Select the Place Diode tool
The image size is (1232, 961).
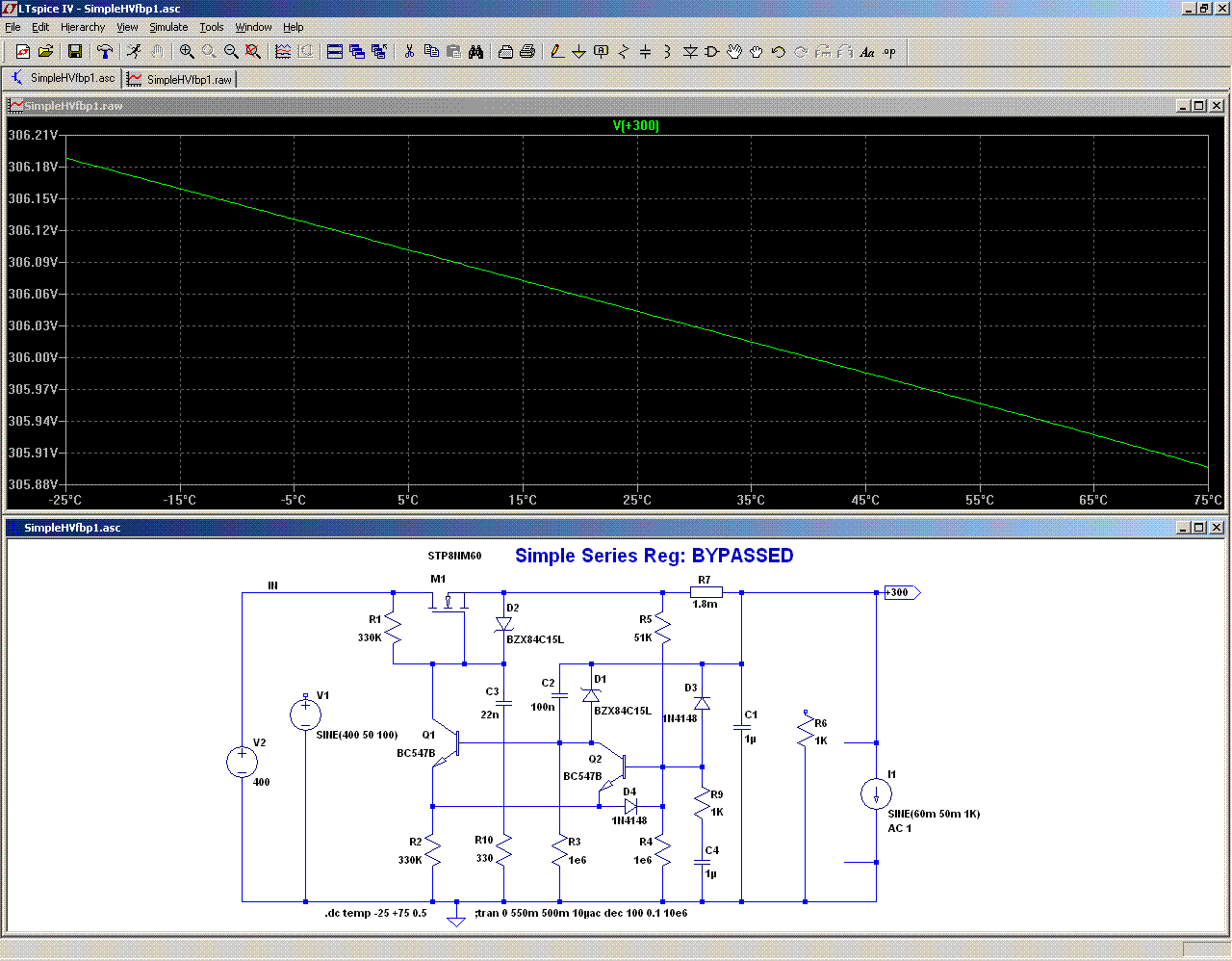[690, 52]
